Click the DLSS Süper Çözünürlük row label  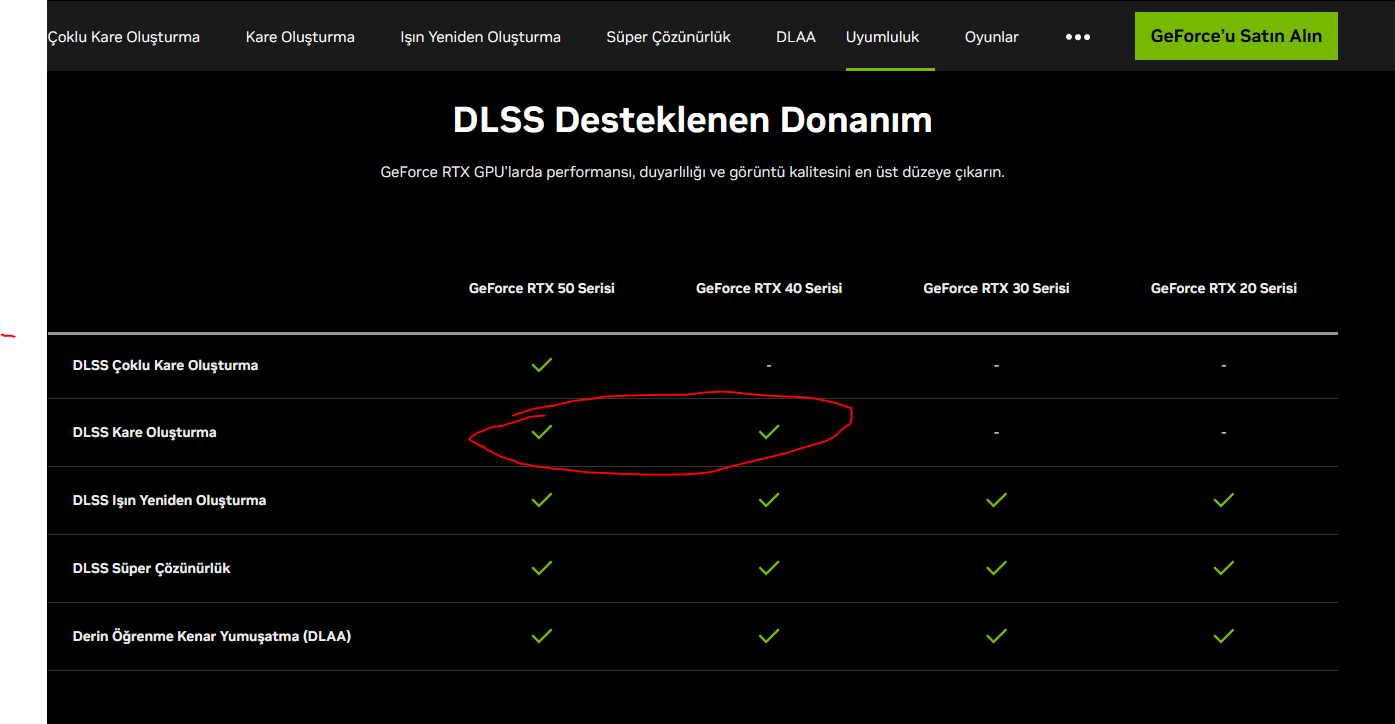pos(152,568)
